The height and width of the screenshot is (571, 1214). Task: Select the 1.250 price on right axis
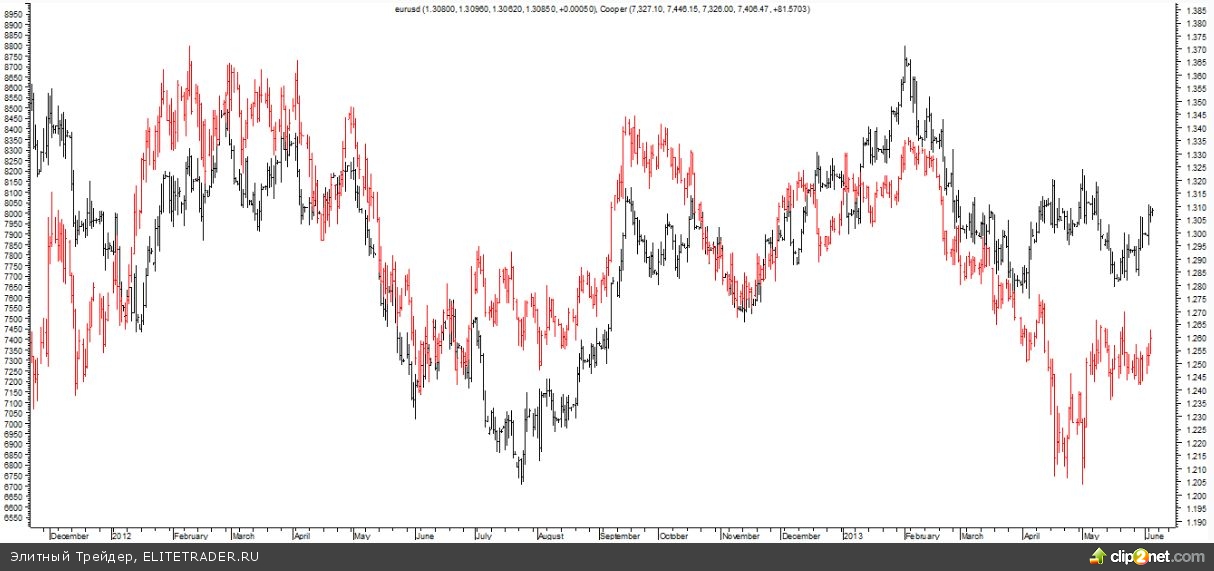pos(1193,364)
